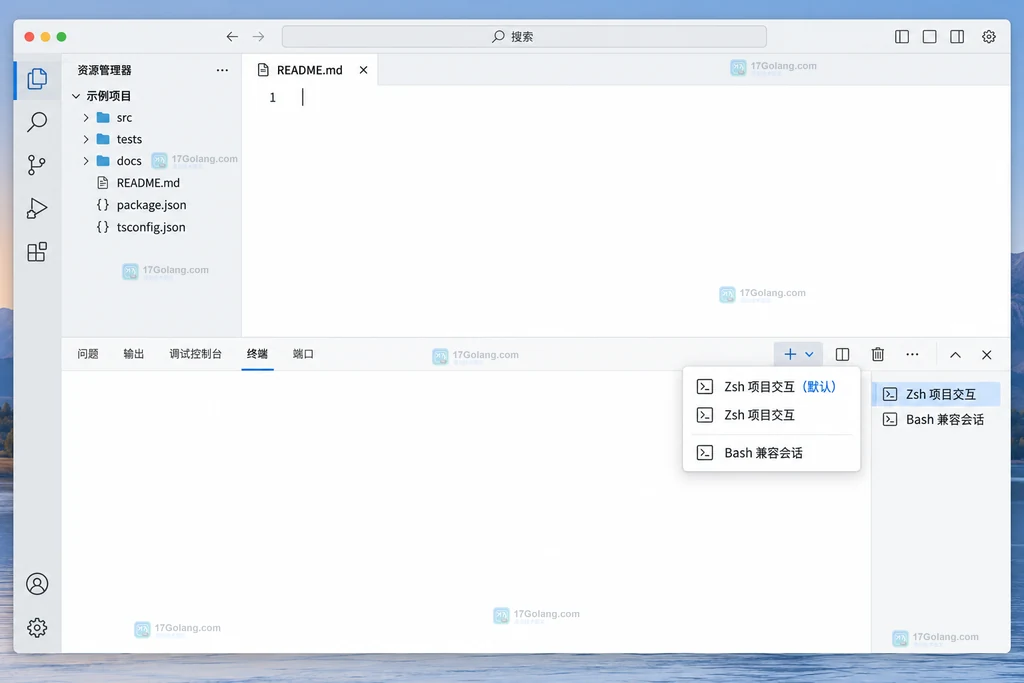Open the new terminal profile dropdown arrow
The height and width of the screenshot is (683, 1024).
[x=809, y=355]
